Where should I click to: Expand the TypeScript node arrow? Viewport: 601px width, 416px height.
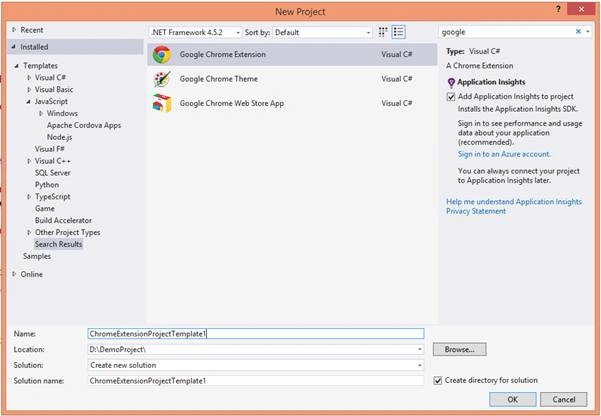tap(29, 197)
